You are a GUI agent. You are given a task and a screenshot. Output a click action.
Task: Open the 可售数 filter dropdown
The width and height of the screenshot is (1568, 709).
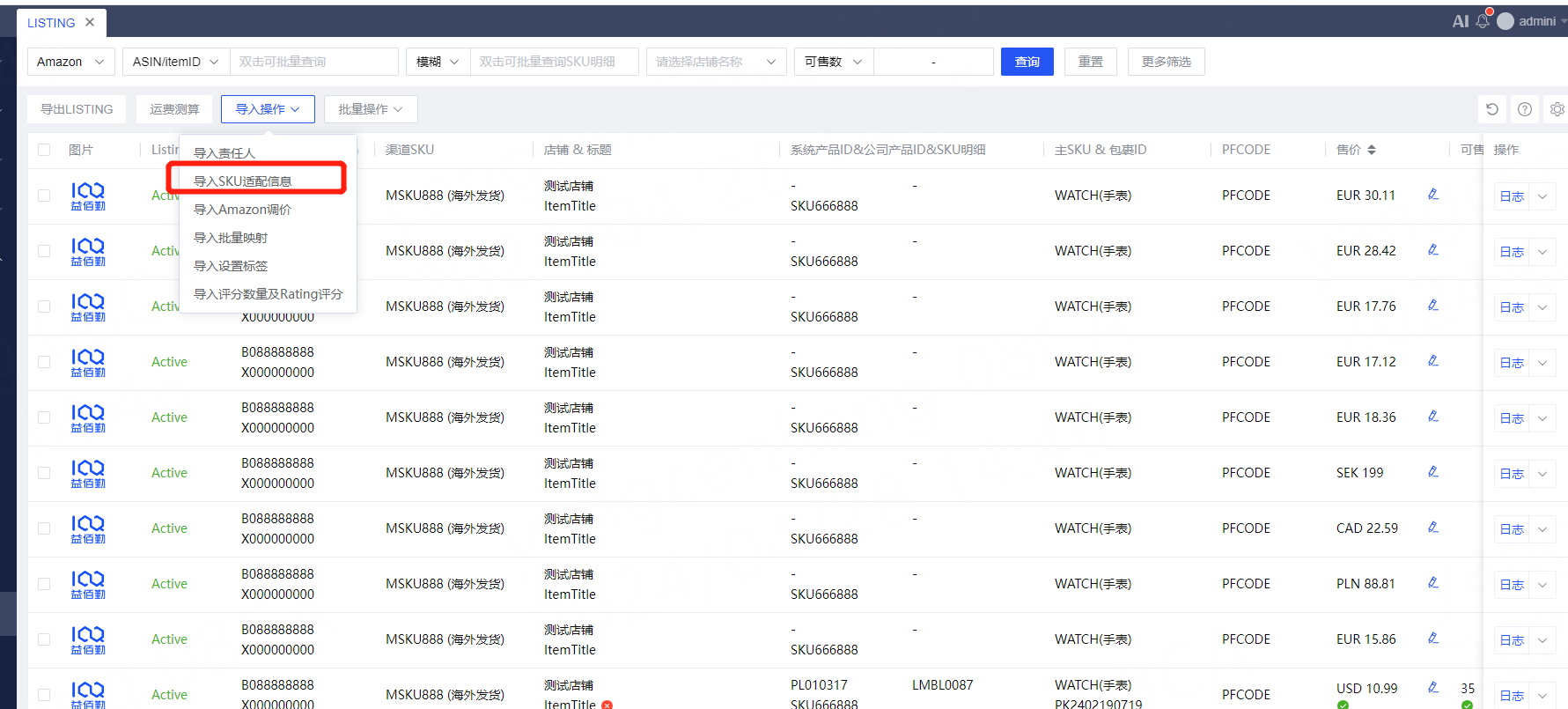pyautogui.click(x=833, y=62)
